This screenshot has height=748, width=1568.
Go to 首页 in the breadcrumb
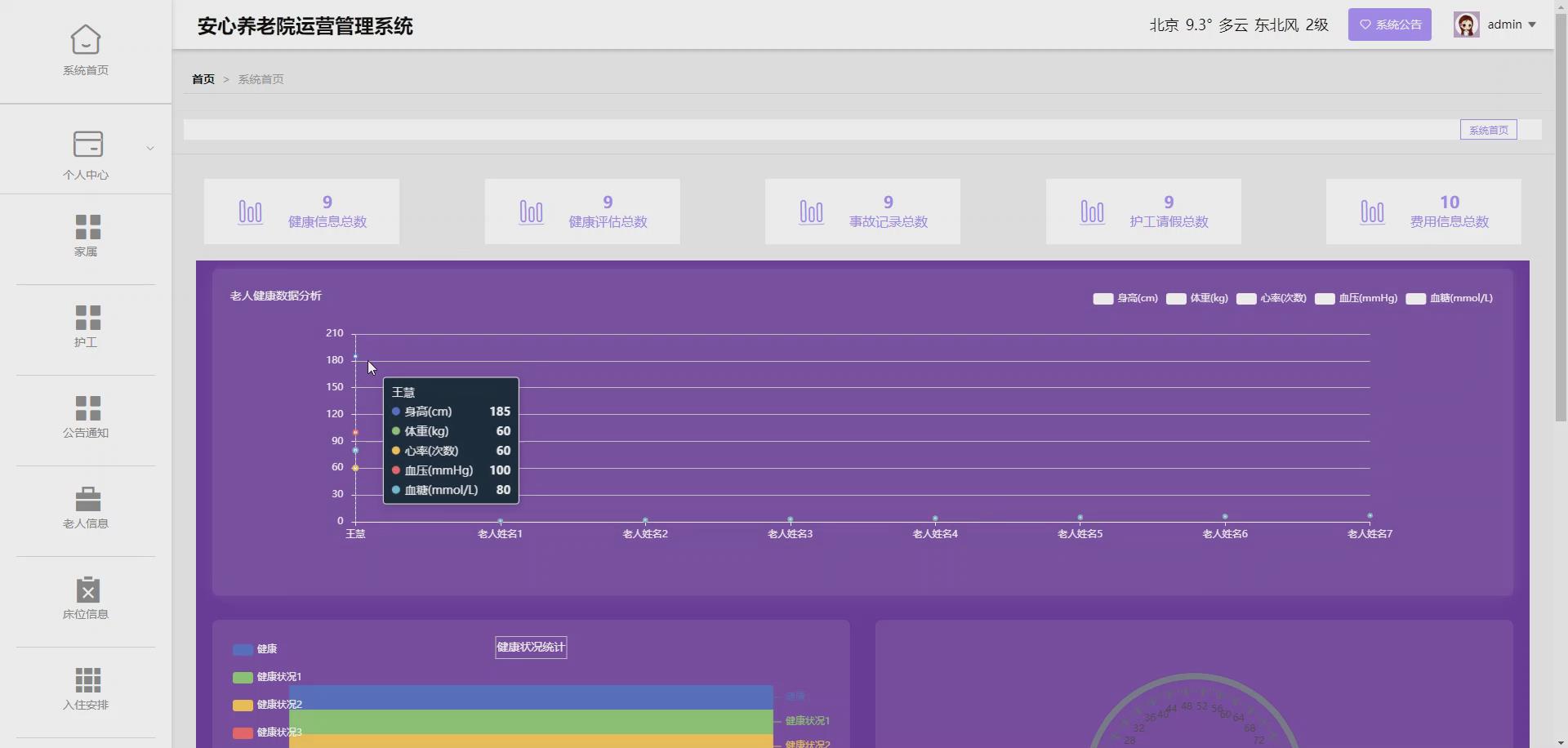[x=203, y=79]
